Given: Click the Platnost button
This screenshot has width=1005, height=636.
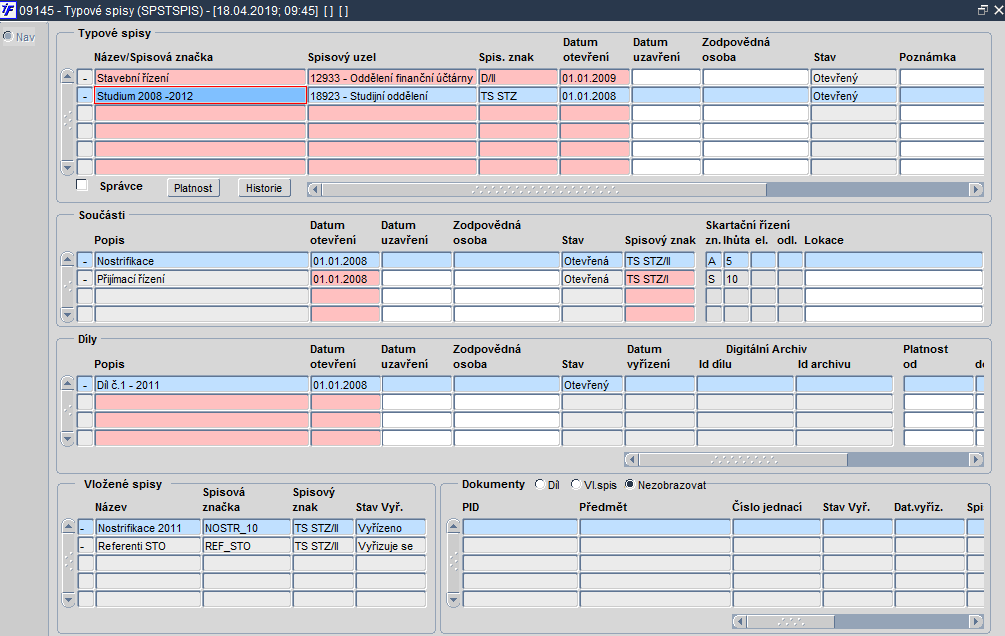Looking at the screenshot, I should (x=193, y=188).
